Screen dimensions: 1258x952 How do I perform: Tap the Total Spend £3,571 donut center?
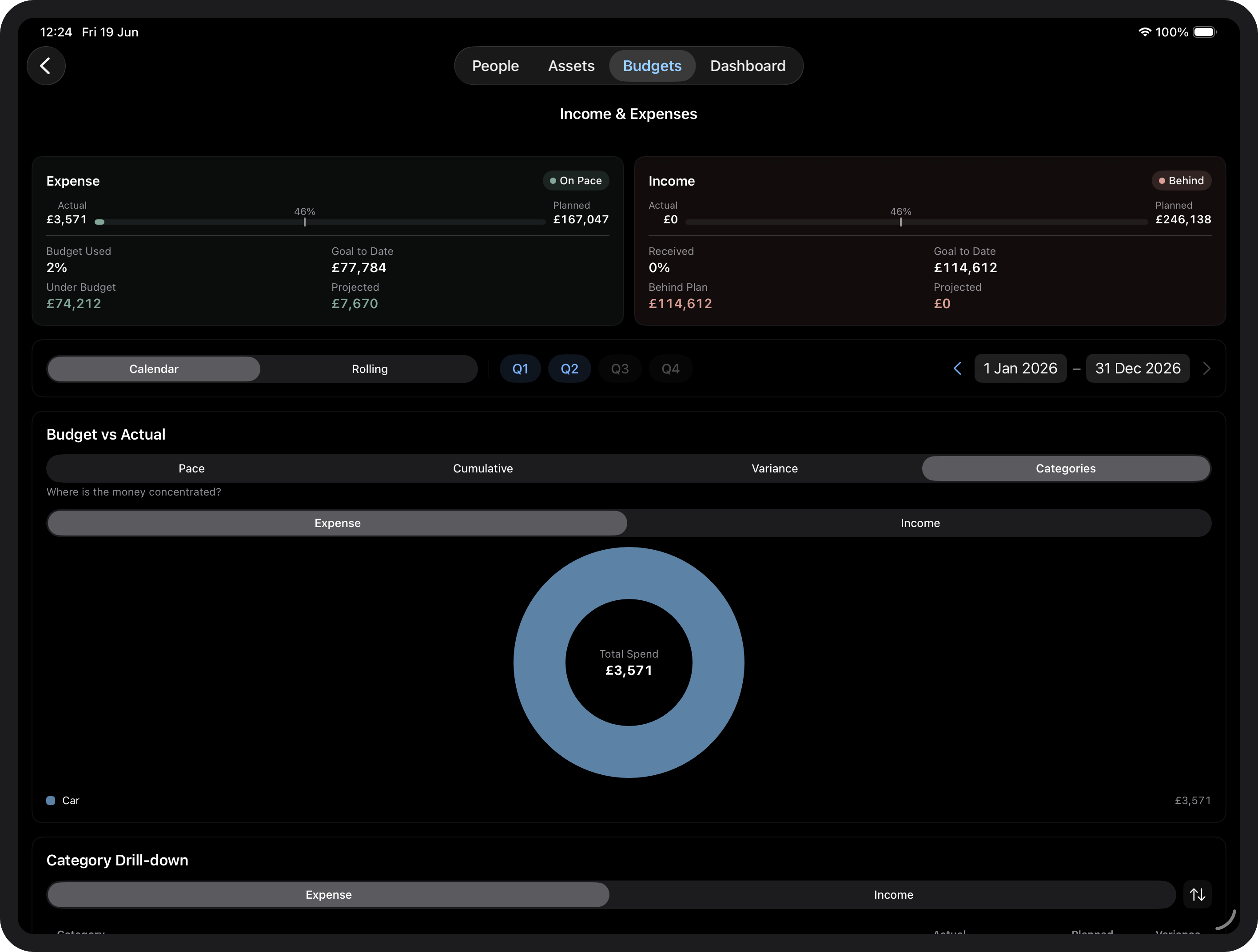[x=629, y=662]
